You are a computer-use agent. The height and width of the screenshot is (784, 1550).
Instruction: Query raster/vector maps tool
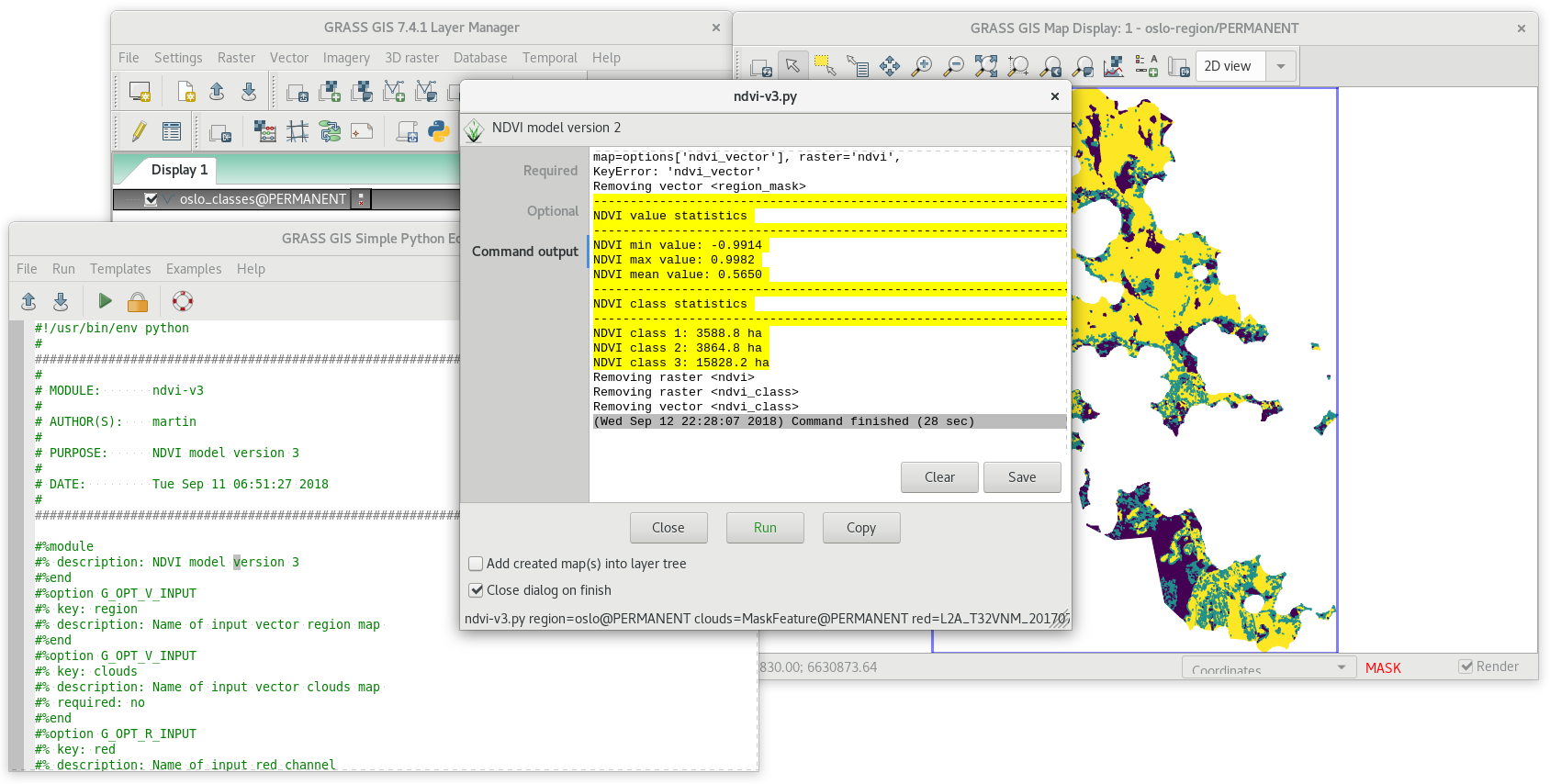point(858,65)
